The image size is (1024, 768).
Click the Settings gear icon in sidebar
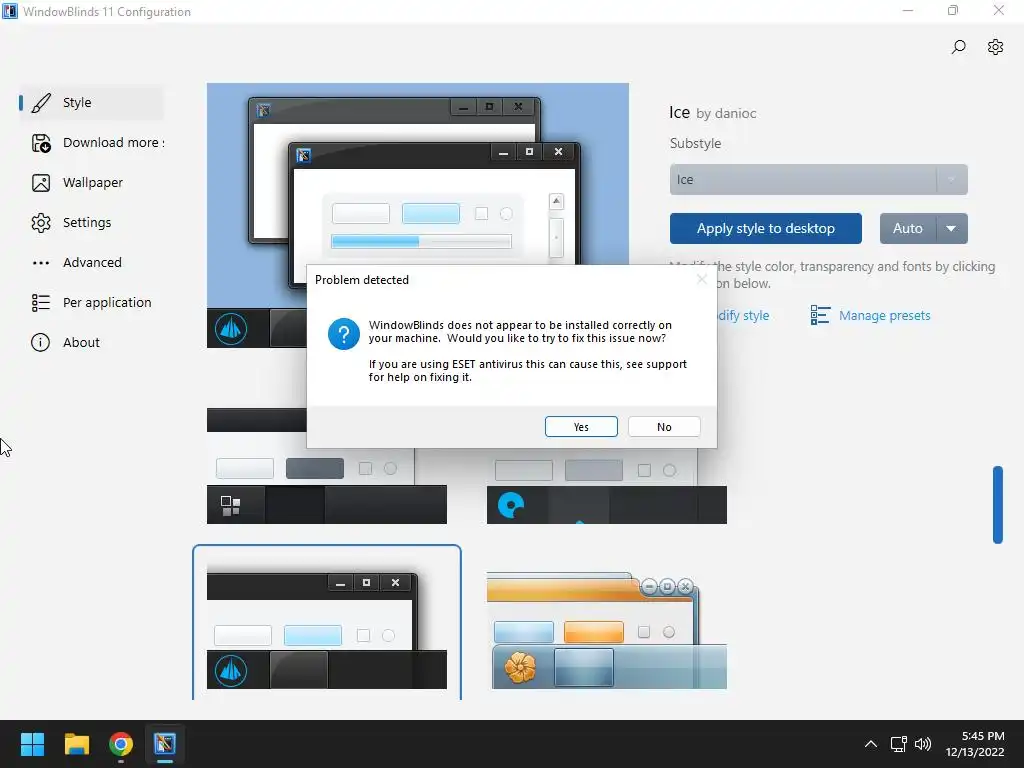click(40, 223)
